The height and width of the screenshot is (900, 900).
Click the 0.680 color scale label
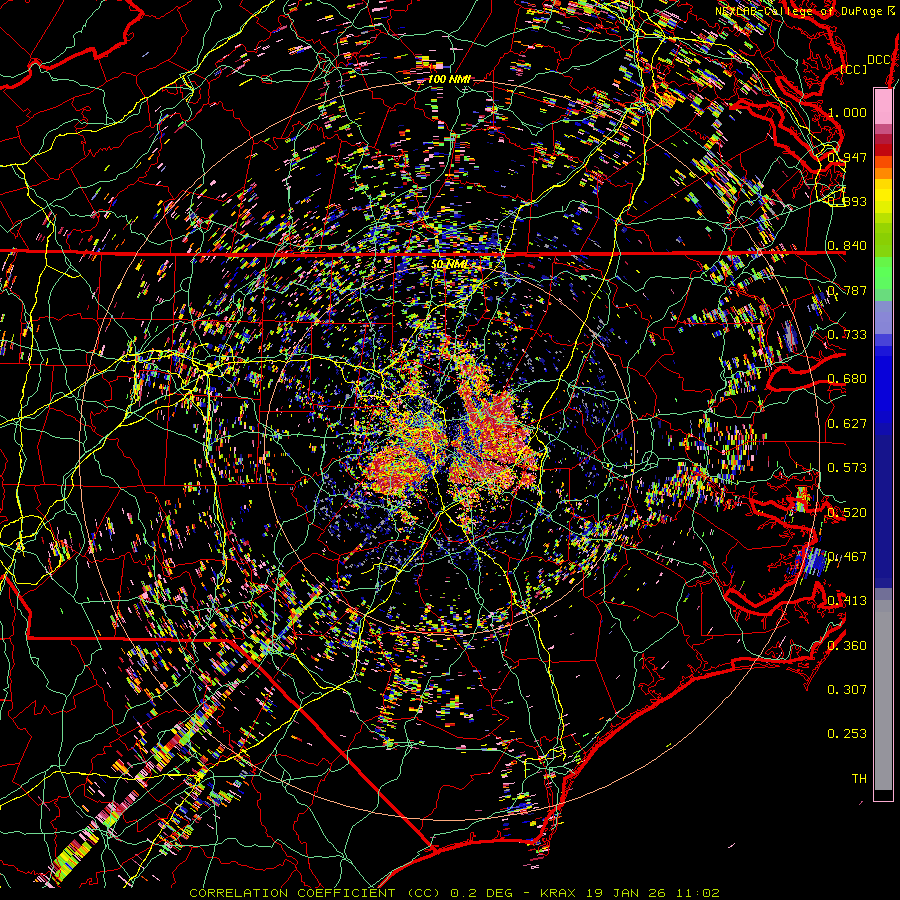tap(847, 379)
